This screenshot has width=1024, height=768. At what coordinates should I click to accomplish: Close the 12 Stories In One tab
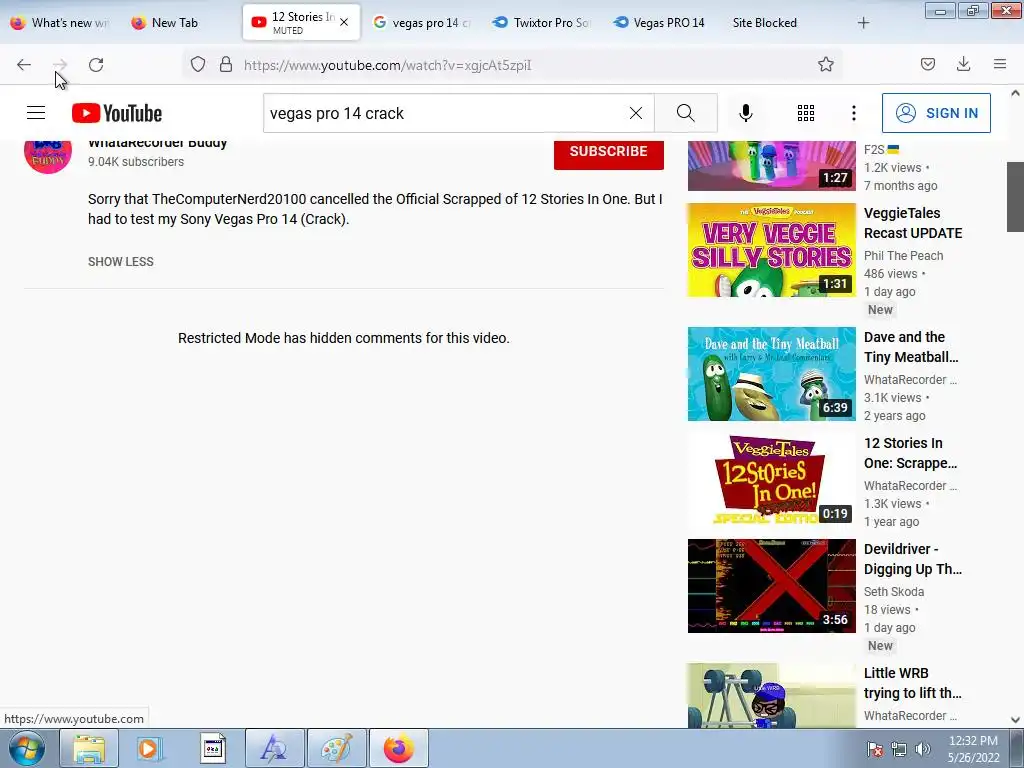click(x=344, y=22)
